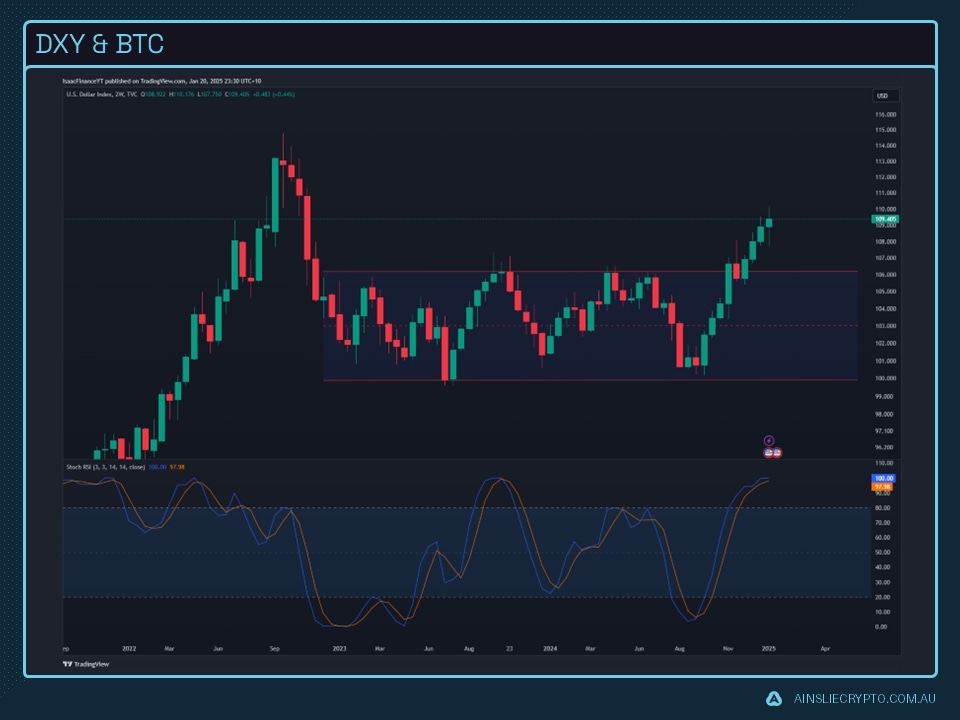Toggle visibility of the U.S. Dollar Index series

click(90, 93)
